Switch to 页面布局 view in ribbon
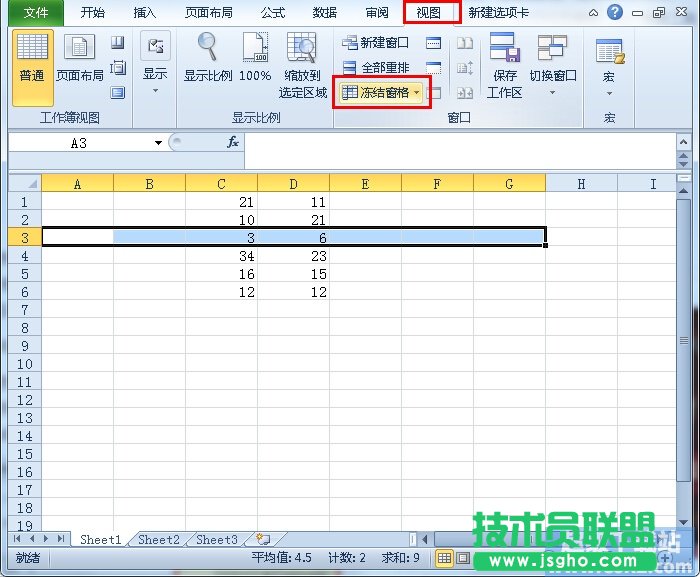Viewport: 700px width, 577px height. (79, 58)
